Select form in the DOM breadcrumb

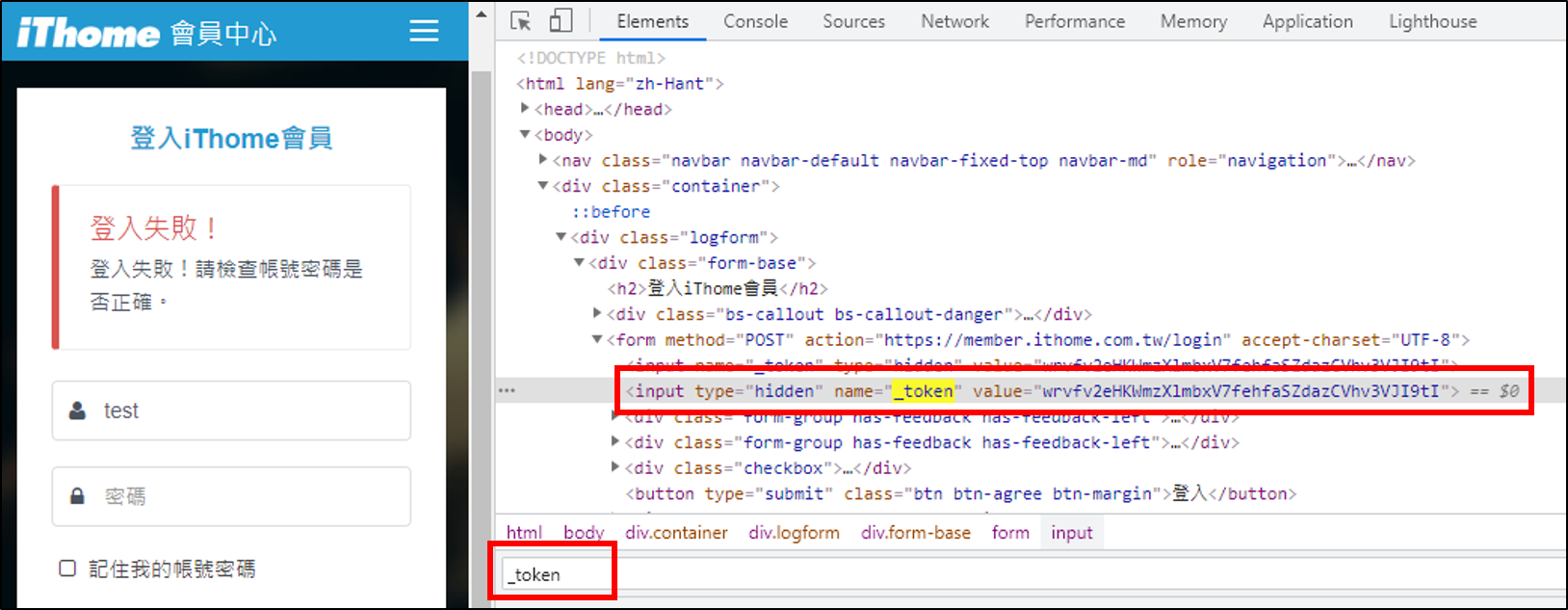(1010, 533)
